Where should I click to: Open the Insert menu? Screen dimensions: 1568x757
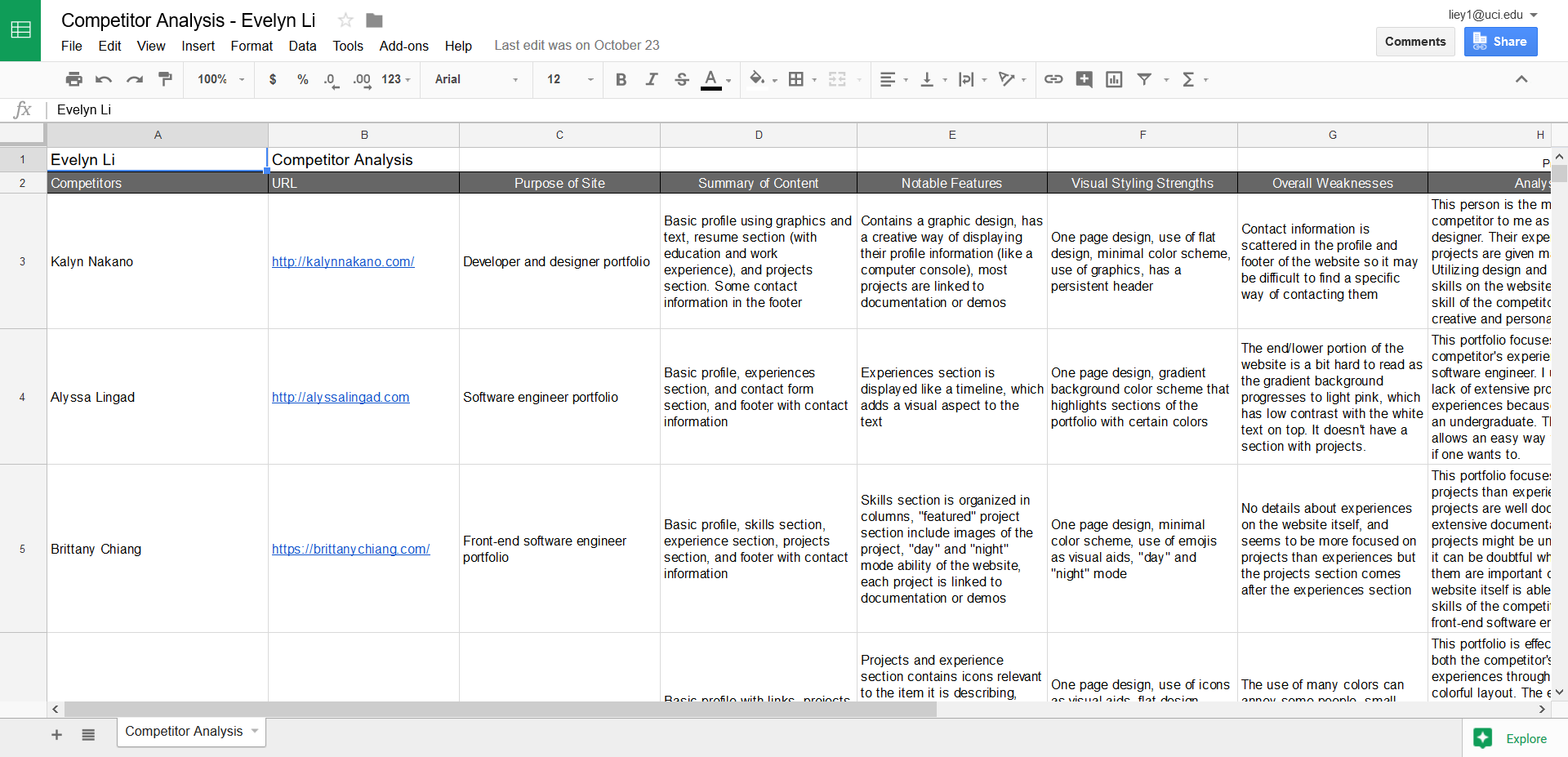[198, 46]
